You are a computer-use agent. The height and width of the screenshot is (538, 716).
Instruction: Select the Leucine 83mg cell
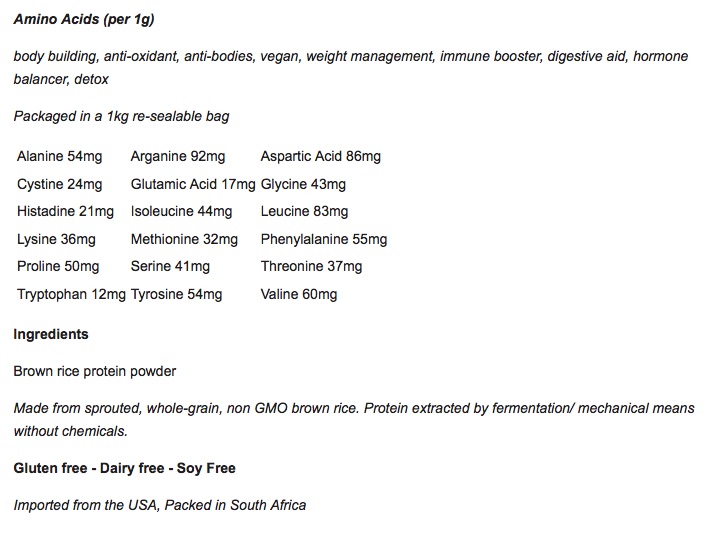(304, 211)
